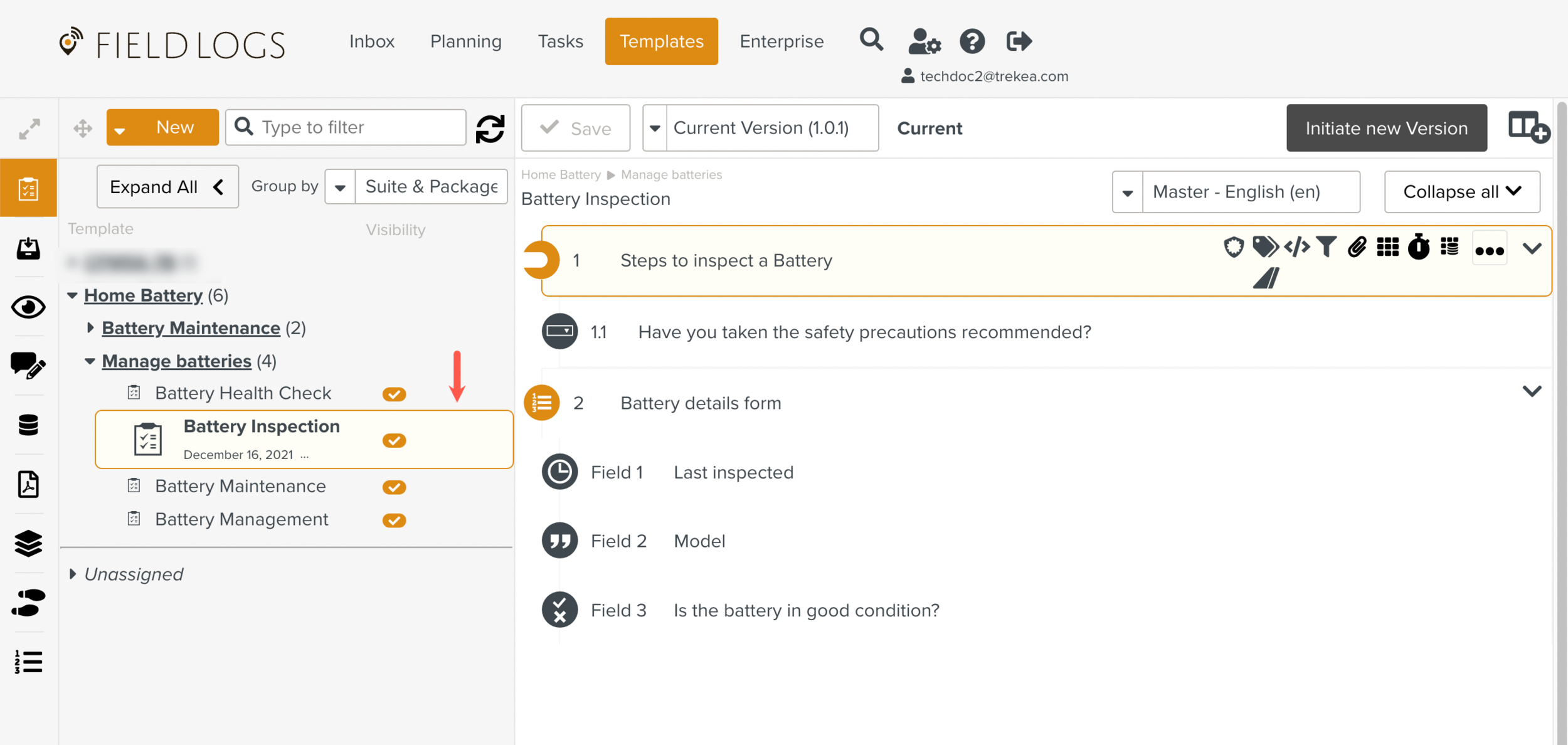Click the stopwatch timer icon in step toolbar
The width and height of the screenshot is (1568, 745).
coord(1418,247)
